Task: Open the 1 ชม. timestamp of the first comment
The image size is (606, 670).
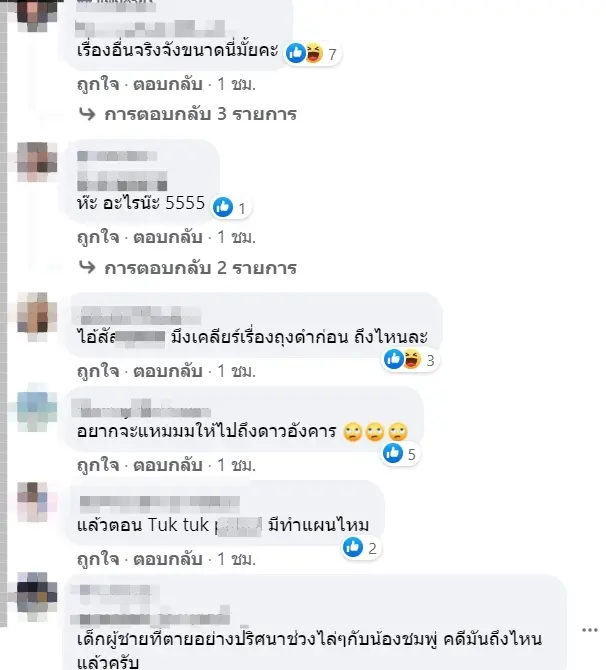Action: [x=236, y=84]
